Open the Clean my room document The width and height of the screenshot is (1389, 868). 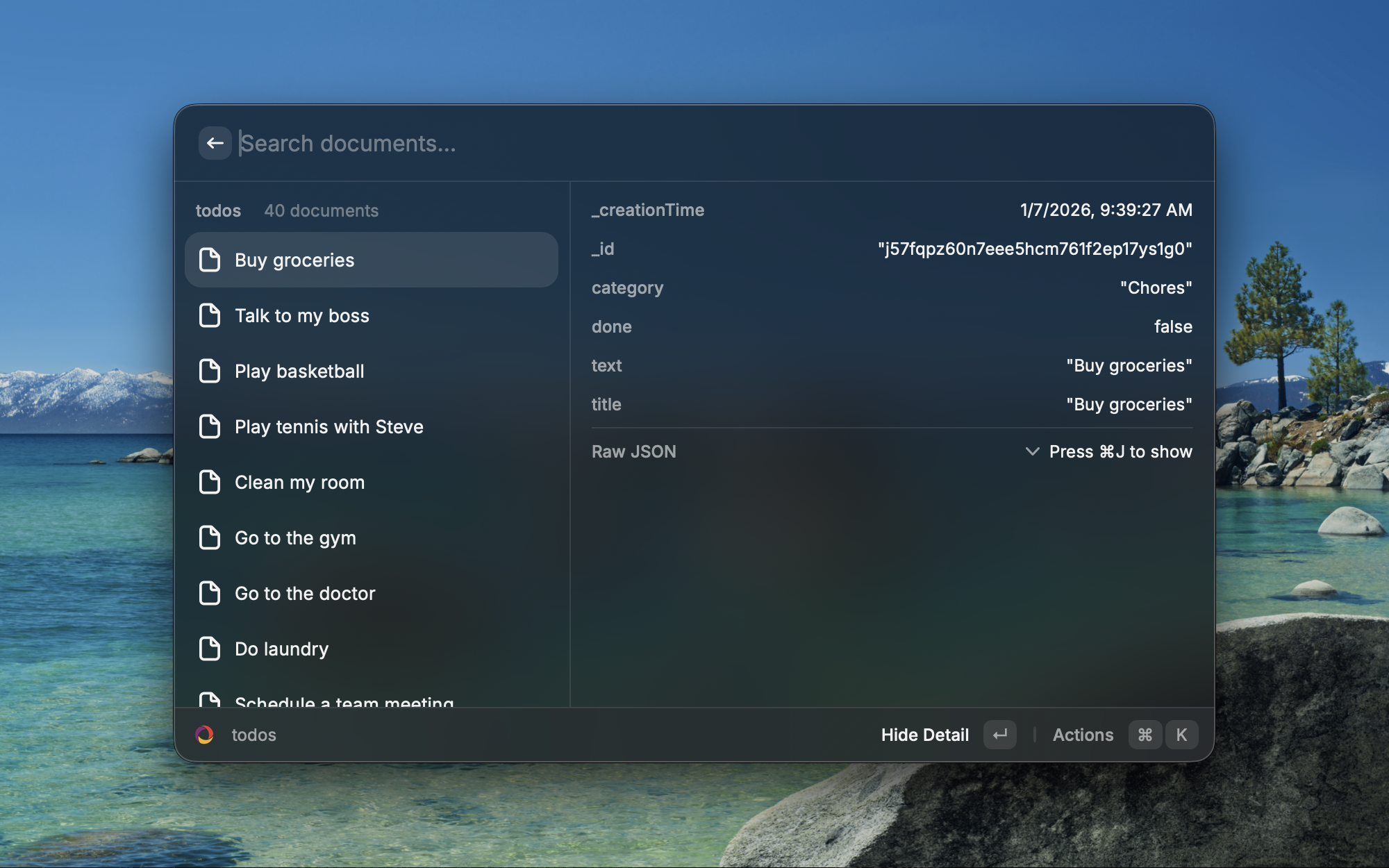tap(299, 483)
